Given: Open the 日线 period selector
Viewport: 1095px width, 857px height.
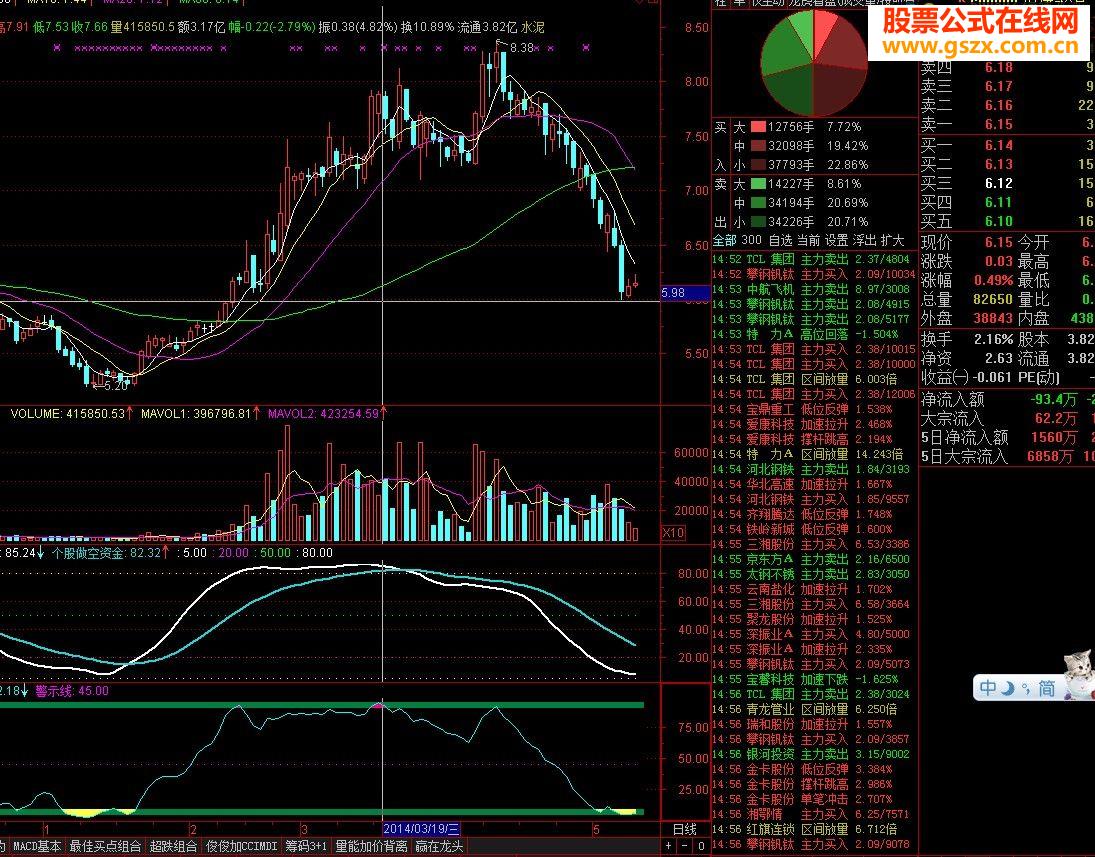Looking at the screenshot, I should tap(685, 829).
